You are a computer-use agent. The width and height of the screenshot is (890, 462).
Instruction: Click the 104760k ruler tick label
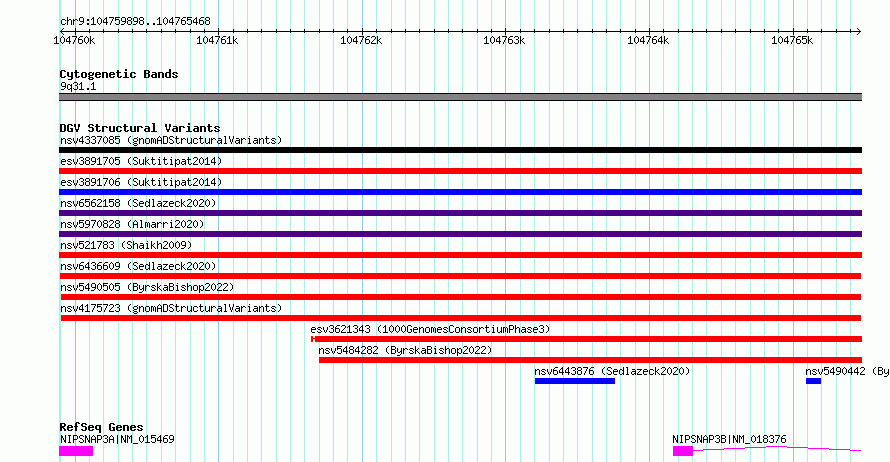point(74,40)
